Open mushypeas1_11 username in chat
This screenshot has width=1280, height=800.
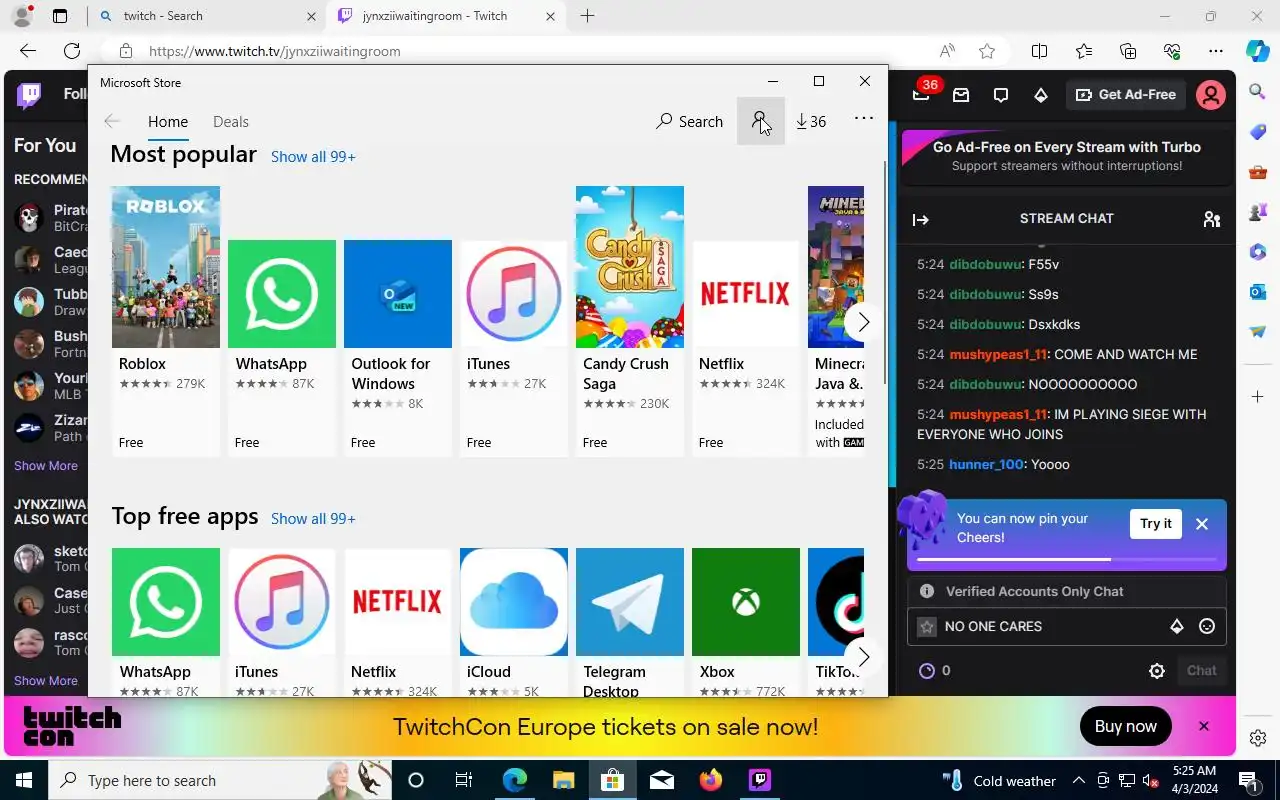(998, 355)
